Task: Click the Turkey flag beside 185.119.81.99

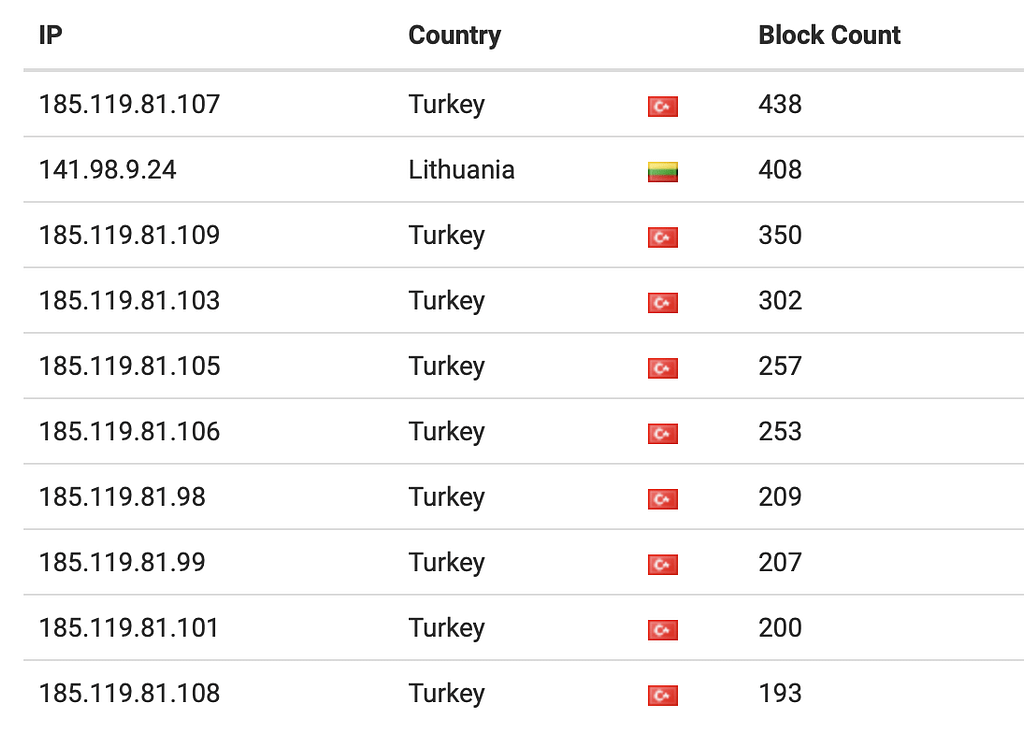Action: (662, 564)
